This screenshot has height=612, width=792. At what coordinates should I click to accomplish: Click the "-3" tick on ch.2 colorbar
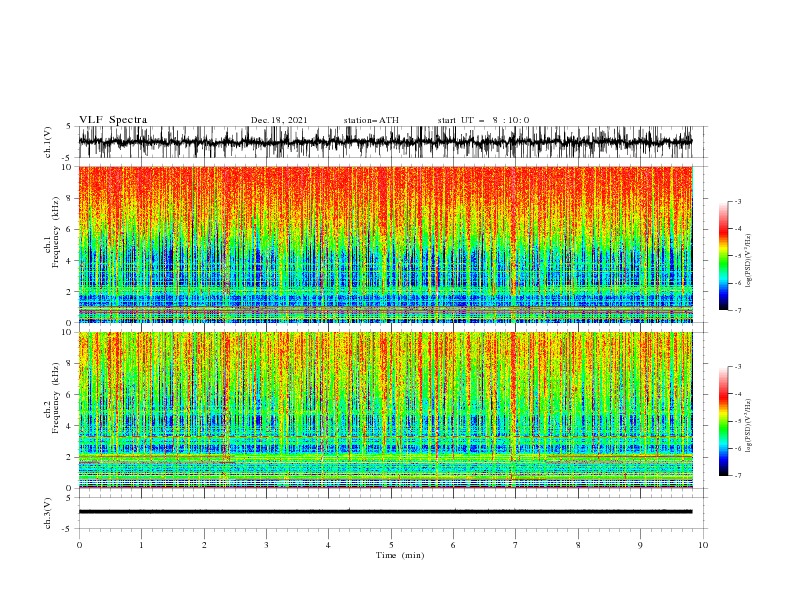click(x=737, y=367)
